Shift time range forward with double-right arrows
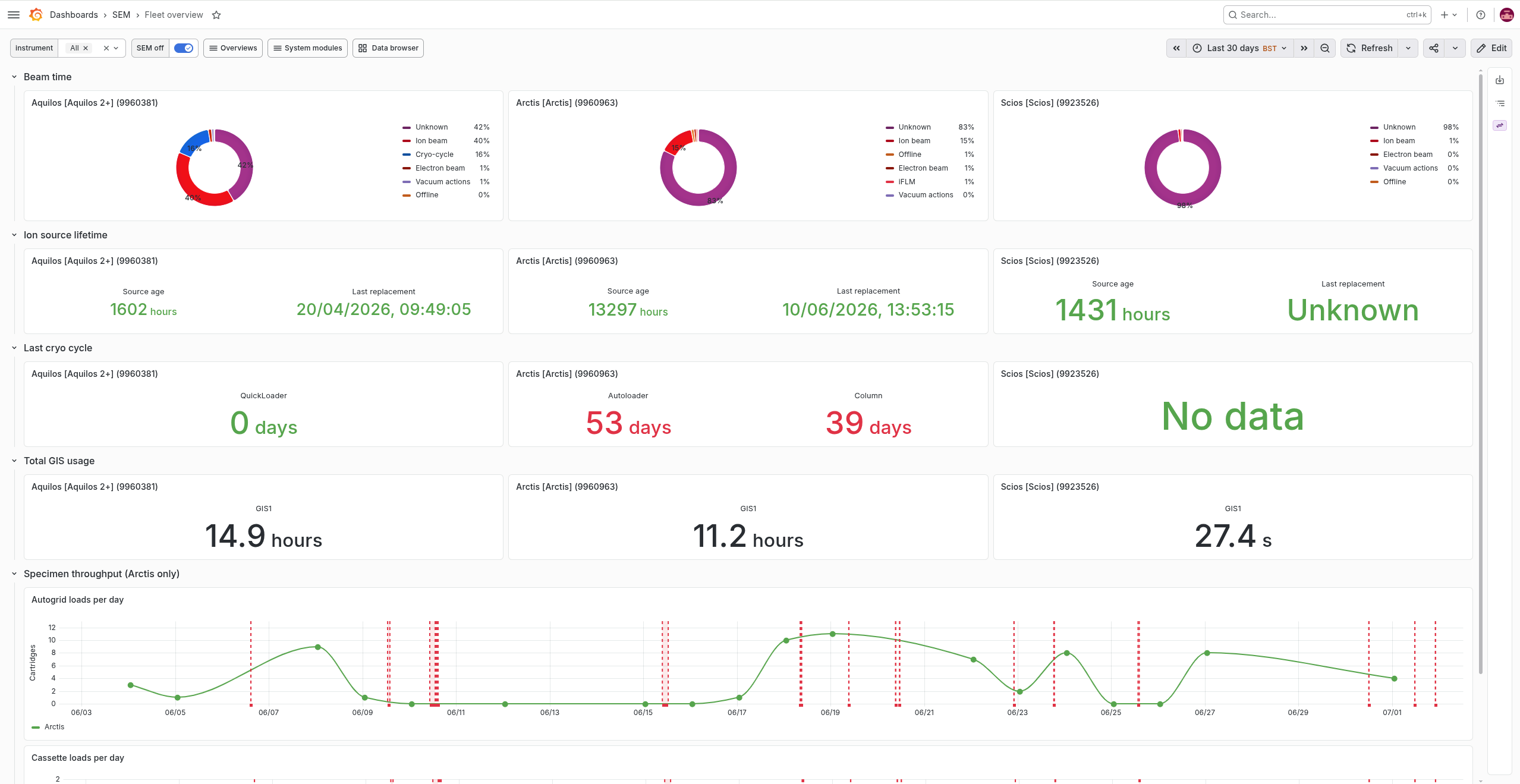 tap(1304, 48)
